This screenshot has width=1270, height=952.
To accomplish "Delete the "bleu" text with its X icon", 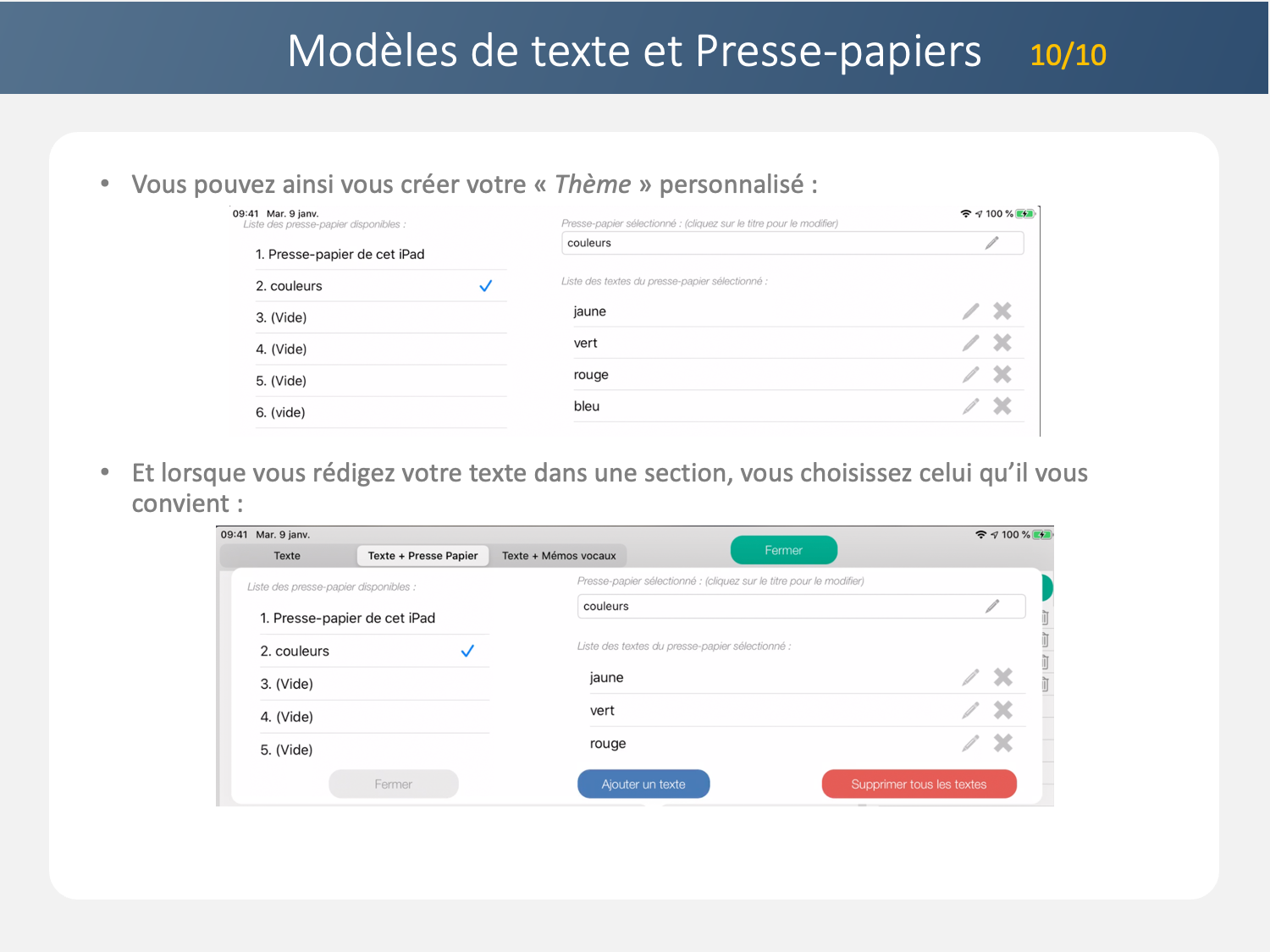I will [x=1002, y=406].
